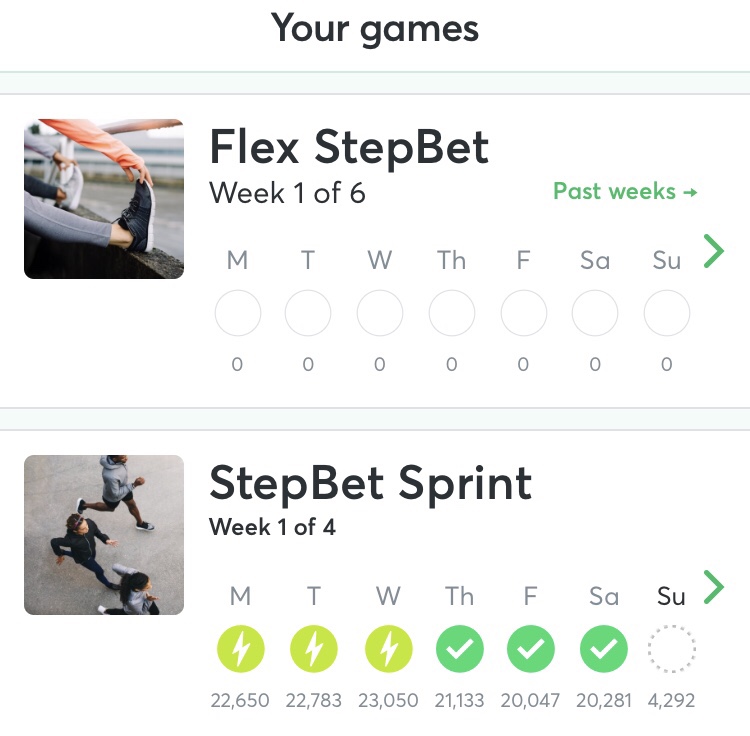Open StepBet Sprint with green chevron arrow

click(713, 587)
